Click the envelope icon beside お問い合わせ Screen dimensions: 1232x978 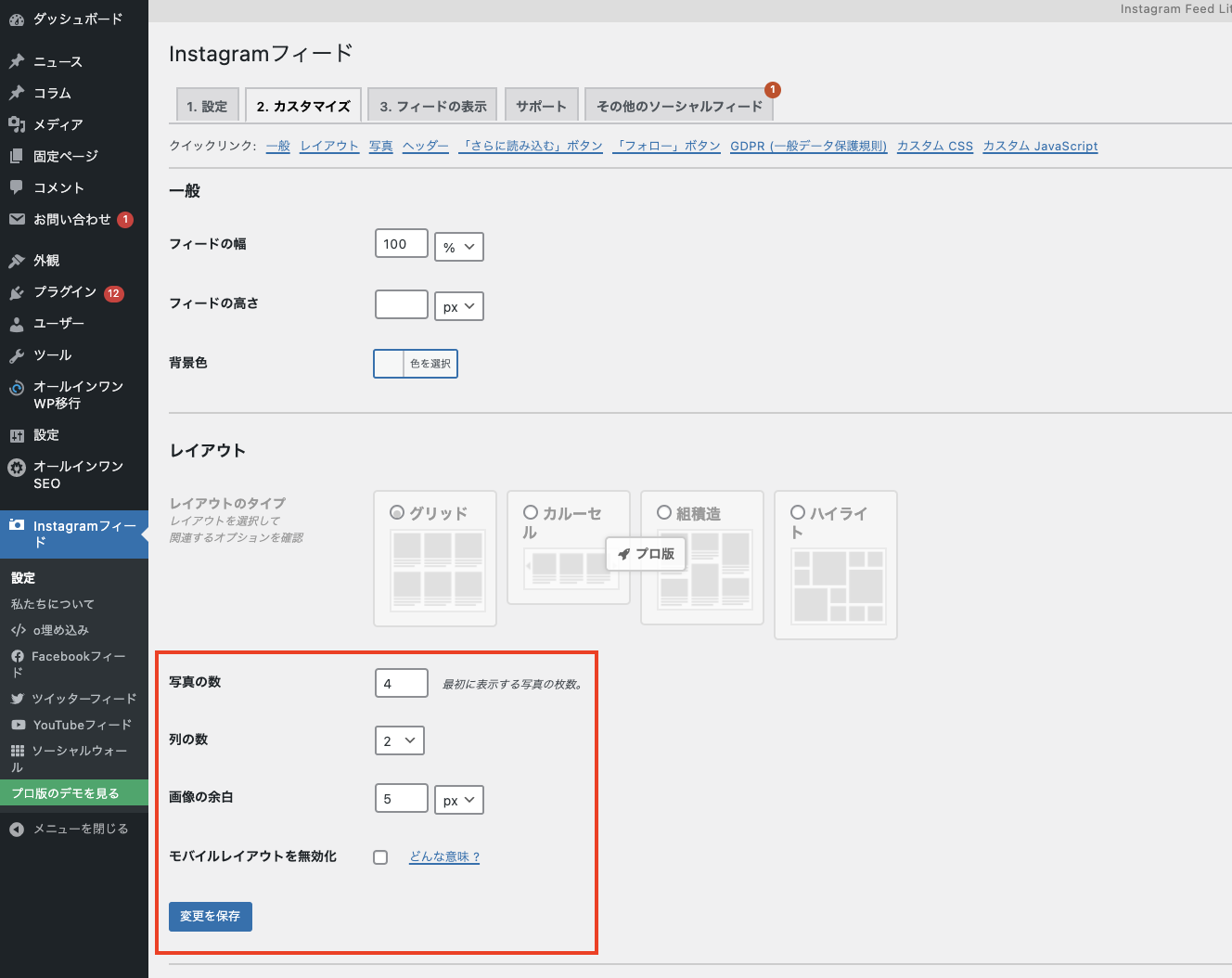click(x=17, y=219)
